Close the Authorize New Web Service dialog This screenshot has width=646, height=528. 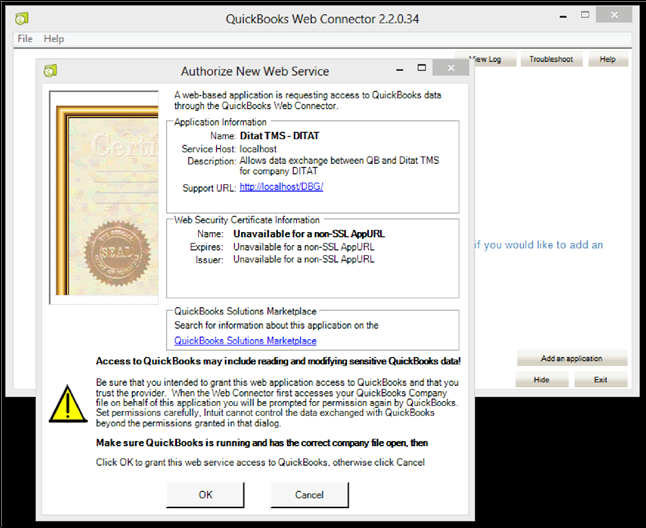(451, 69)
